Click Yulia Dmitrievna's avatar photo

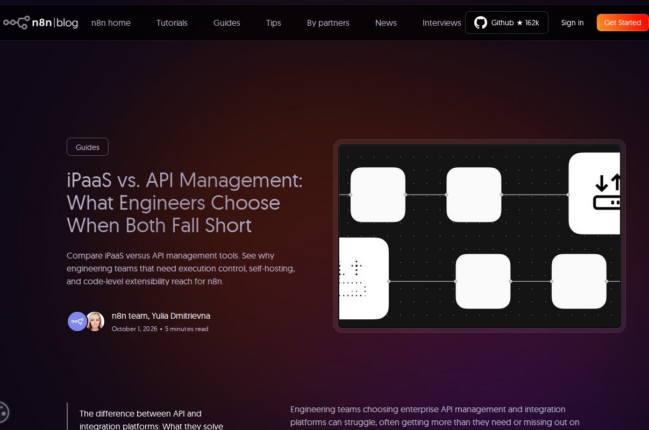click(95, 322)
